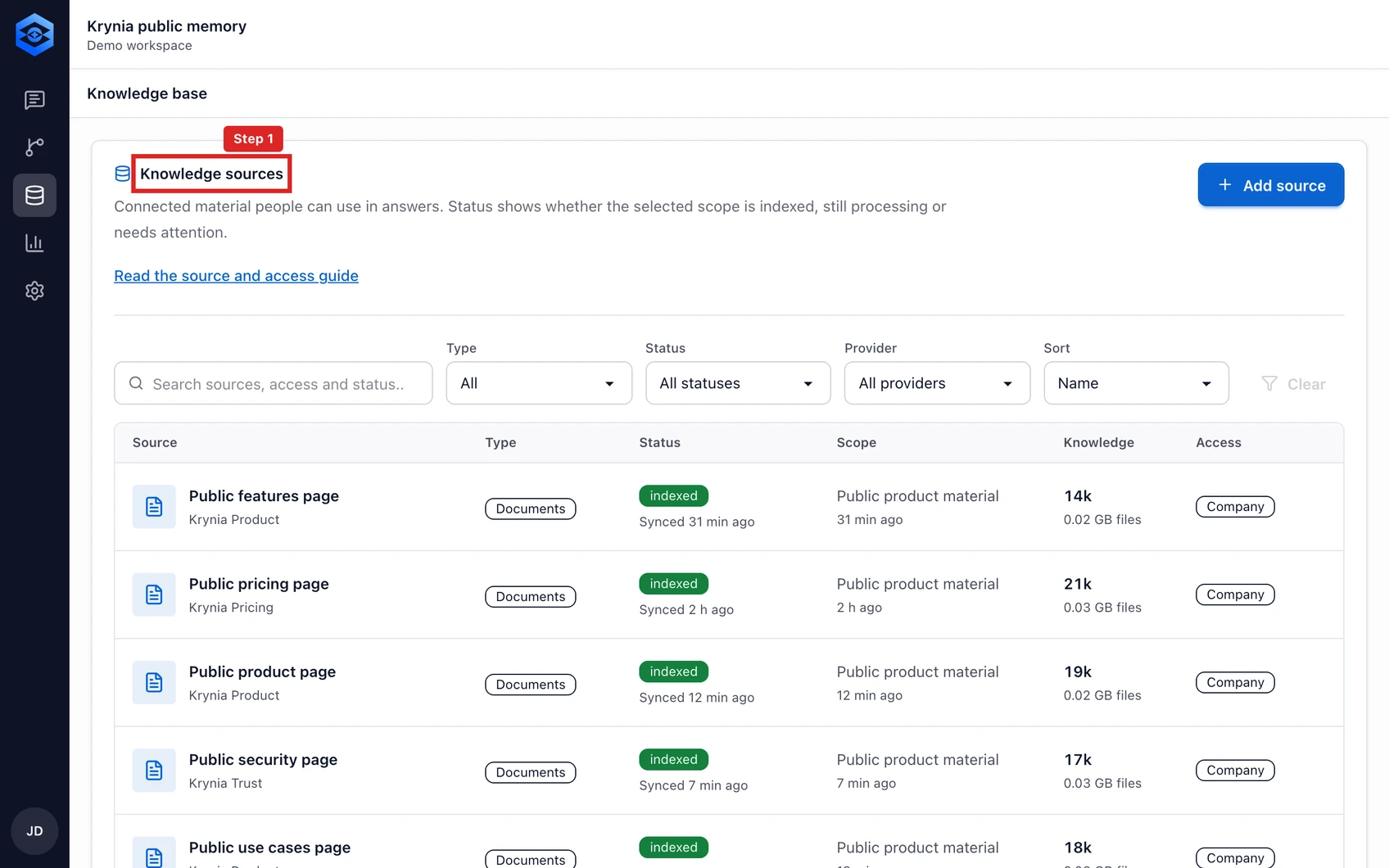
Task: Click the Krynia Pricing subtitle
Action: [231, 608]
